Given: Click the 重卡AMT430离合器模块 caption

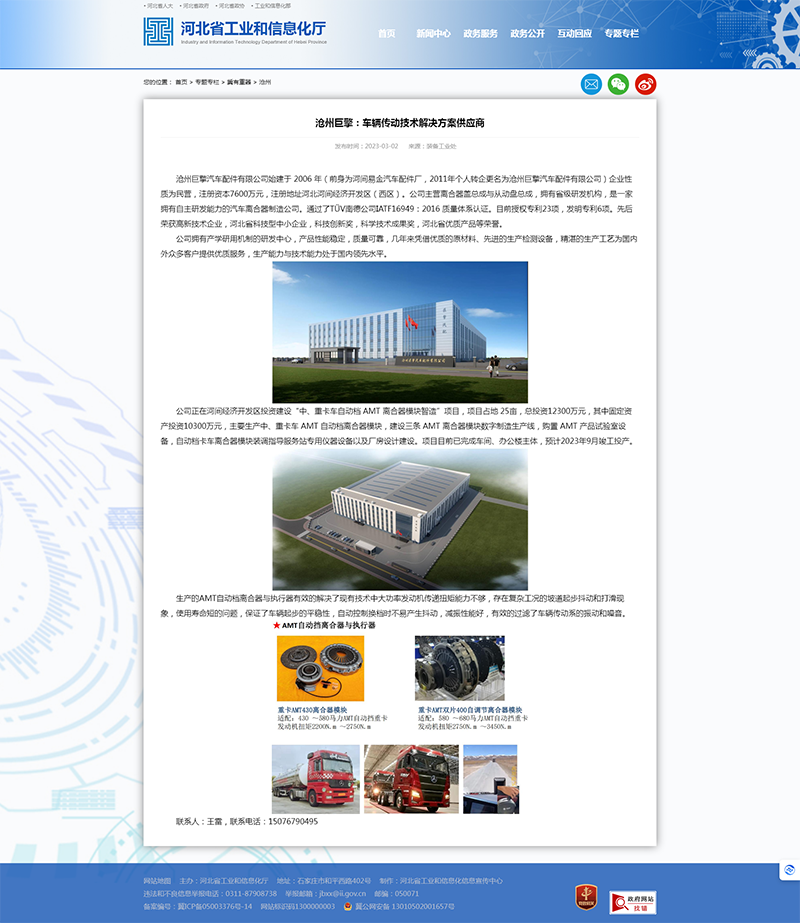Looking at the screenshot, I should (313, 710).
